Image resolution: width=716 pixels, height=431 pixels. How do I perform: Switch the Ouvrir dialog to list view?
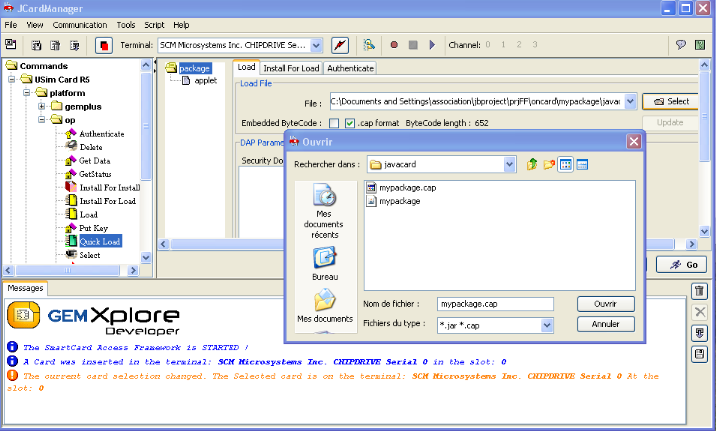tap(566, 164)
